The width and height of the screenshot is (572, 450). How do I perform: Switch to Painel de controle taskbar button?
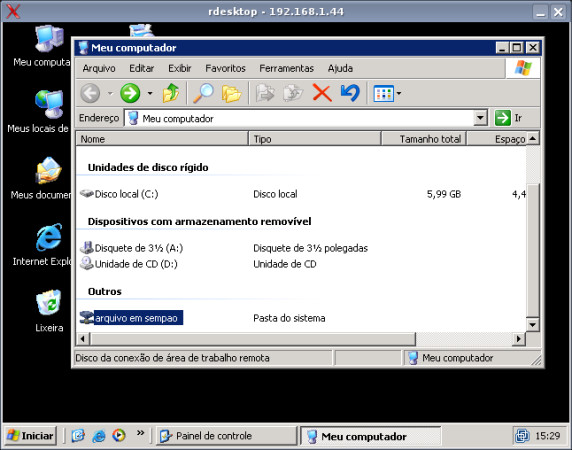[226, 436]
